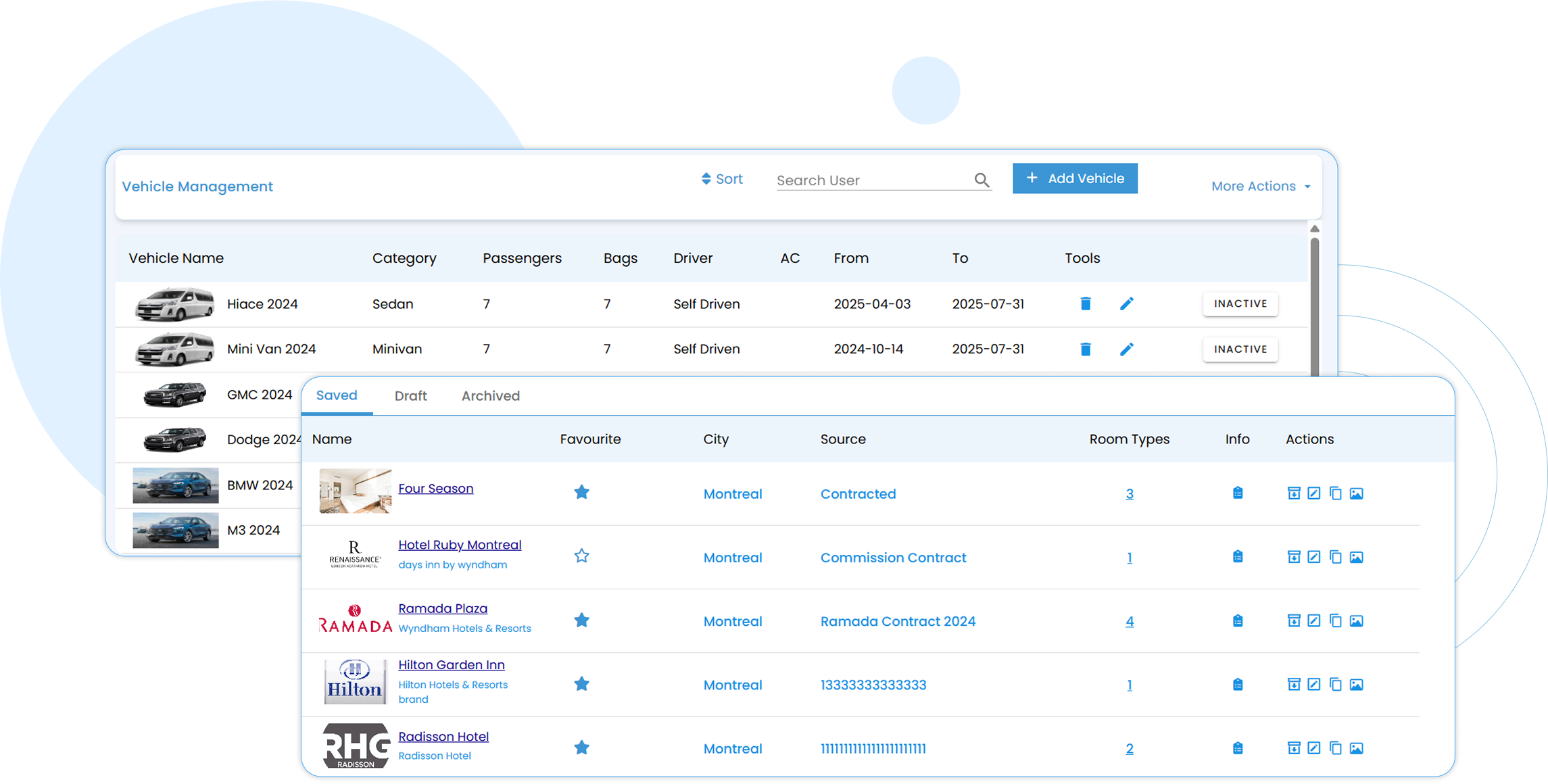The height and width of the screenshot is (784, 1548).
Task: Switch to the Archived tab
Action: click(x=491, y=396)
